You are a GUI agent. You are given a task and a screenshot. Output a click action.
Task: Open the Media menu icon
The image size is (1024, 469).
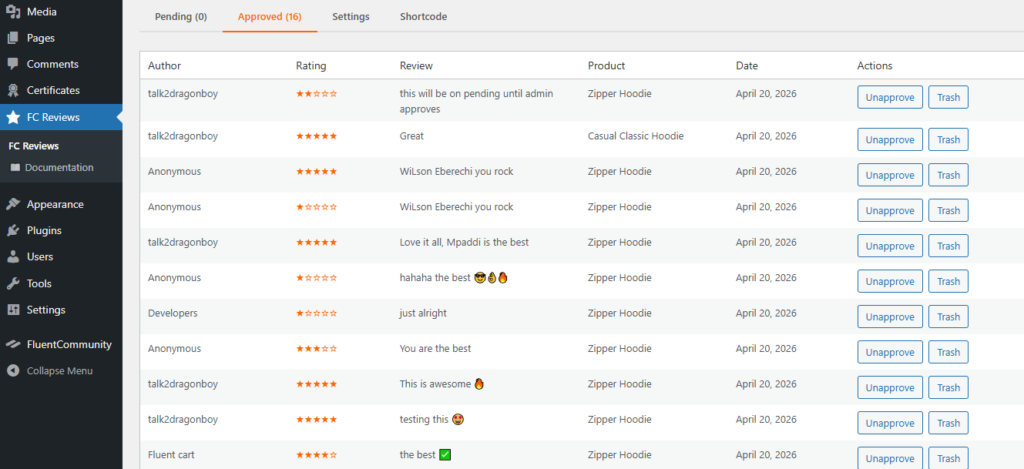(12, 11)
